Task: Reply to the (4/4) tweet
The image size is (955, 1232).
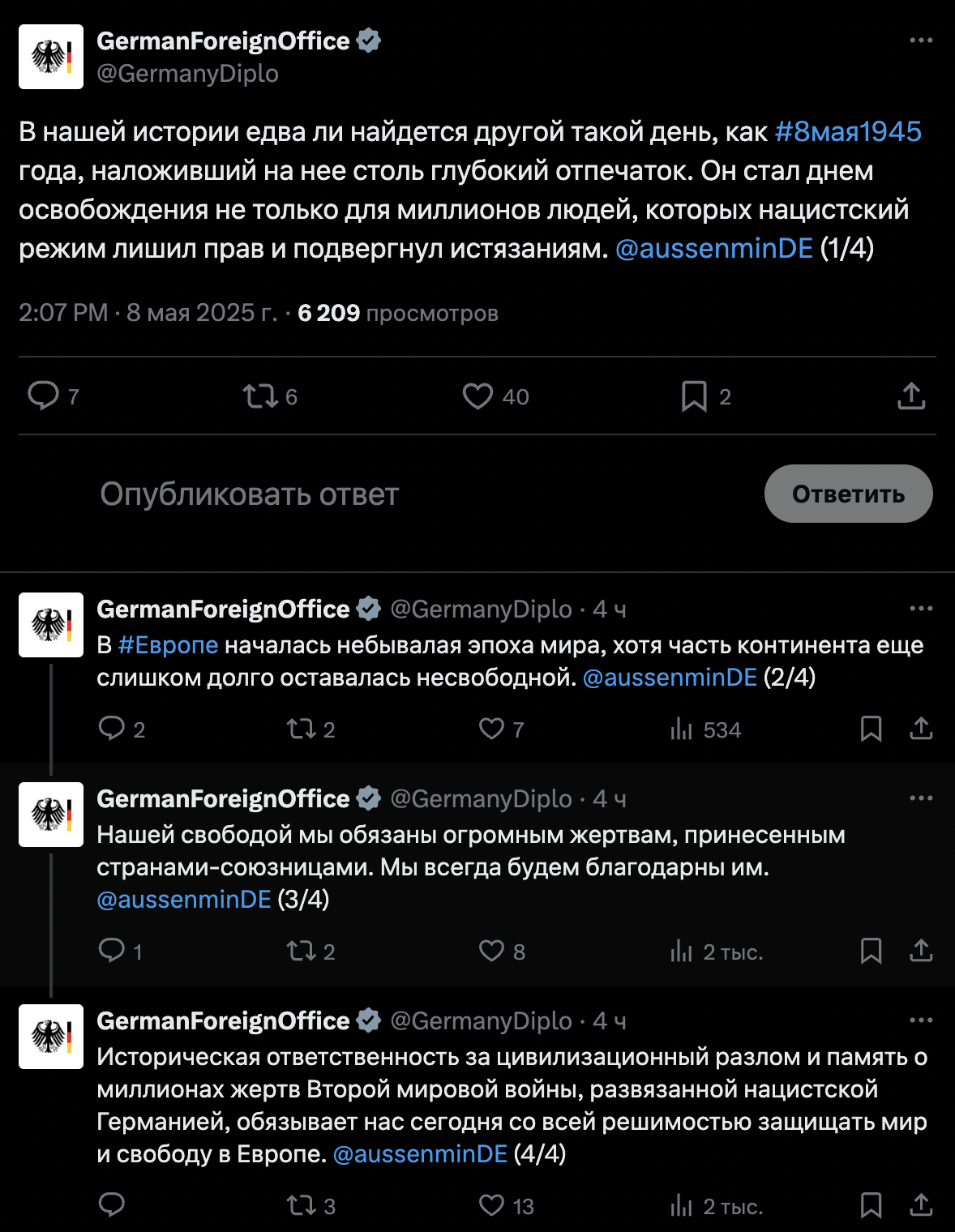Action: (112, 1204)
